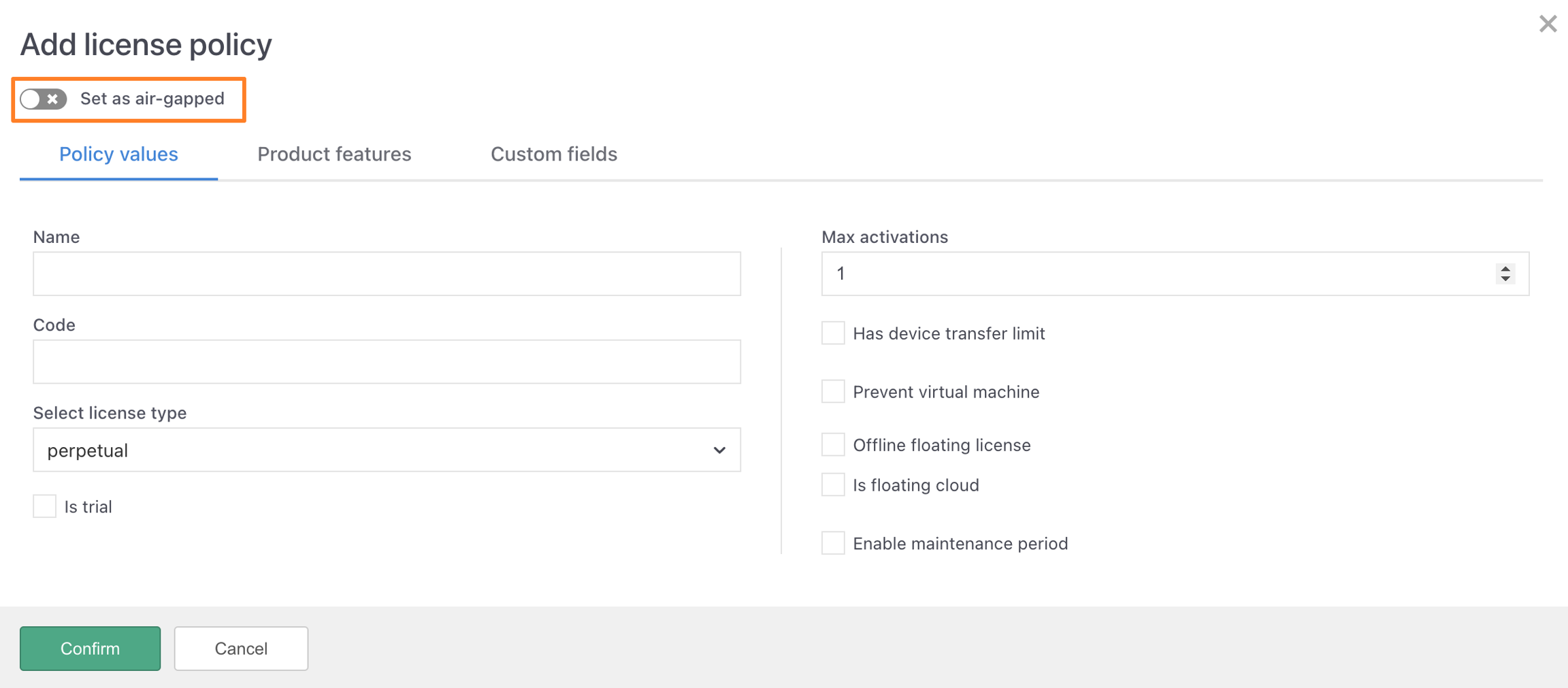Toggle the Set as air-gapped switch

tap(43, 99)
